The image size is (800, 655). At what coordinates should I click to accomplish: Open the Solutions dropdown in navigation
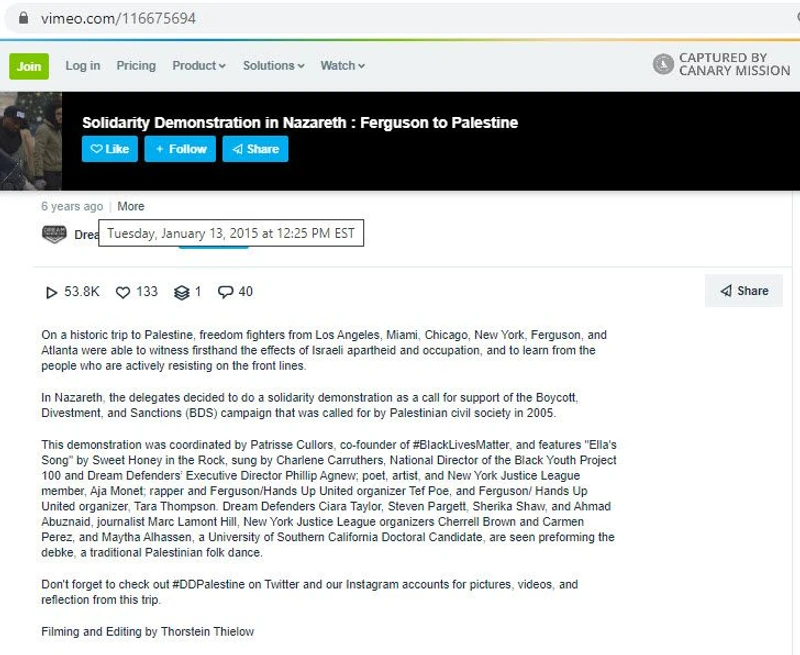[273, 66]
